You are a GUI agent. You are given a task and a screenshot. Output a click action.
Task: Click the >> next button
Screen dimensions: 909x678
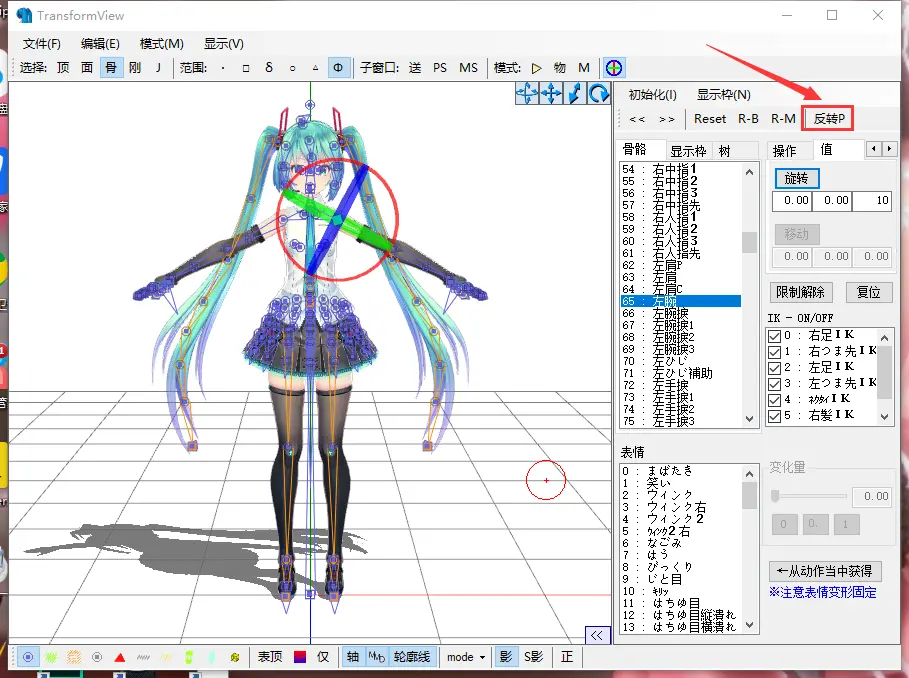[x=667, y=119]
